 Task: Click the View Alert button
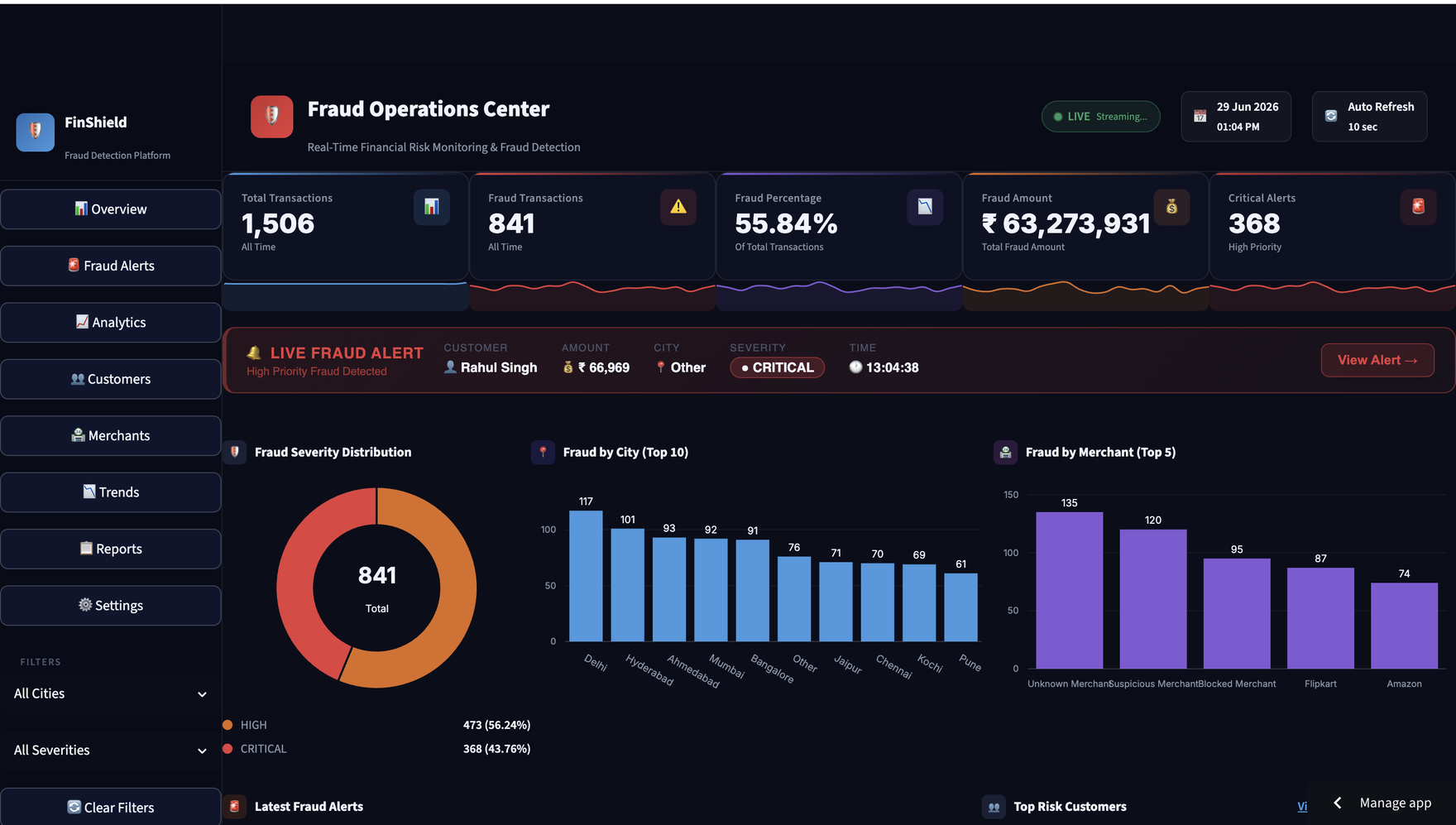point(1377,361)
